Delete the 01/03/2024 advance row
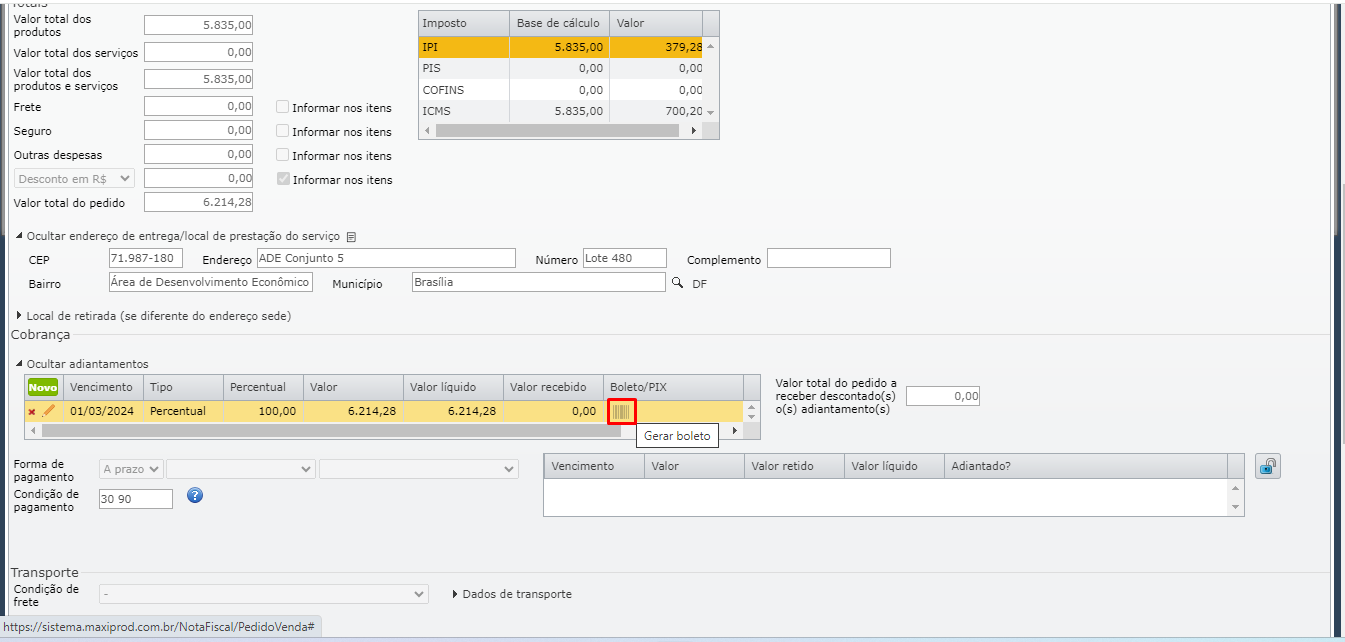This screenshot has width=1345, height=642. pyautogui.click(x=32, y=412)
